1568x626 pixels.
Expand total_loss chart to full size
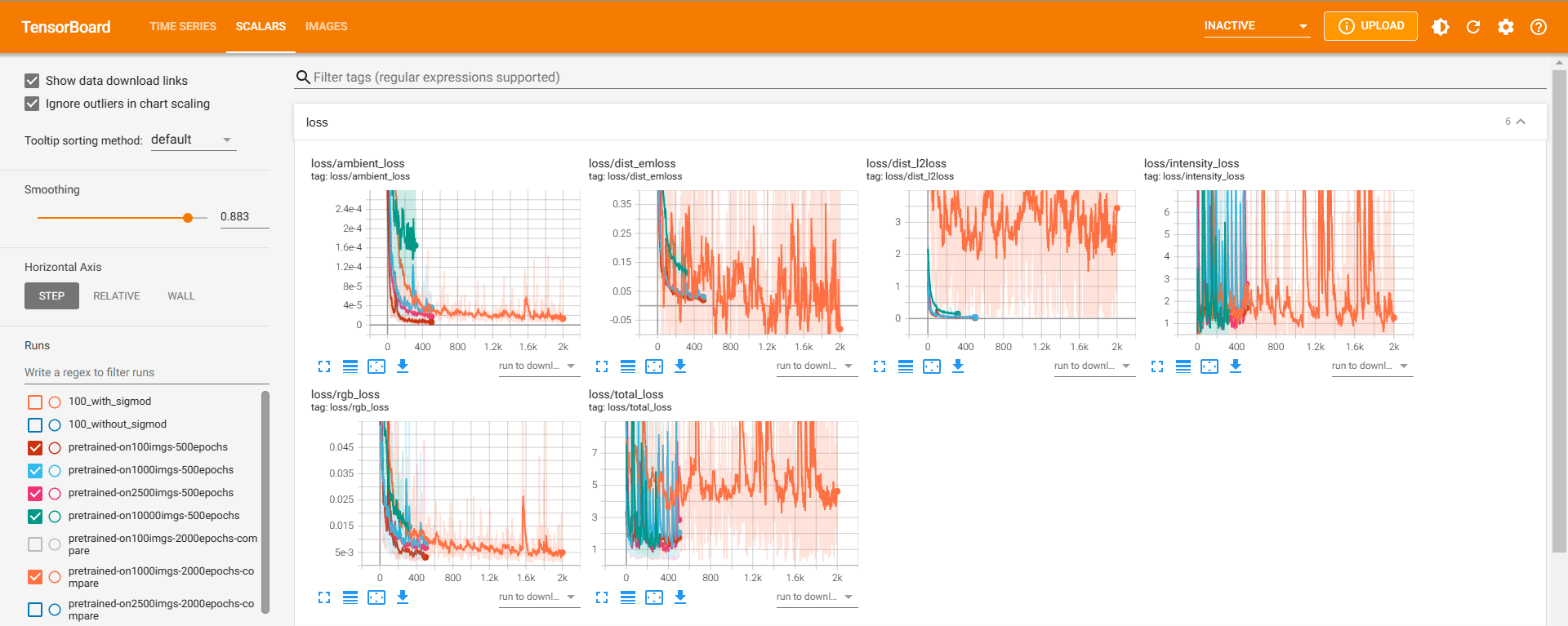(602, 597)
